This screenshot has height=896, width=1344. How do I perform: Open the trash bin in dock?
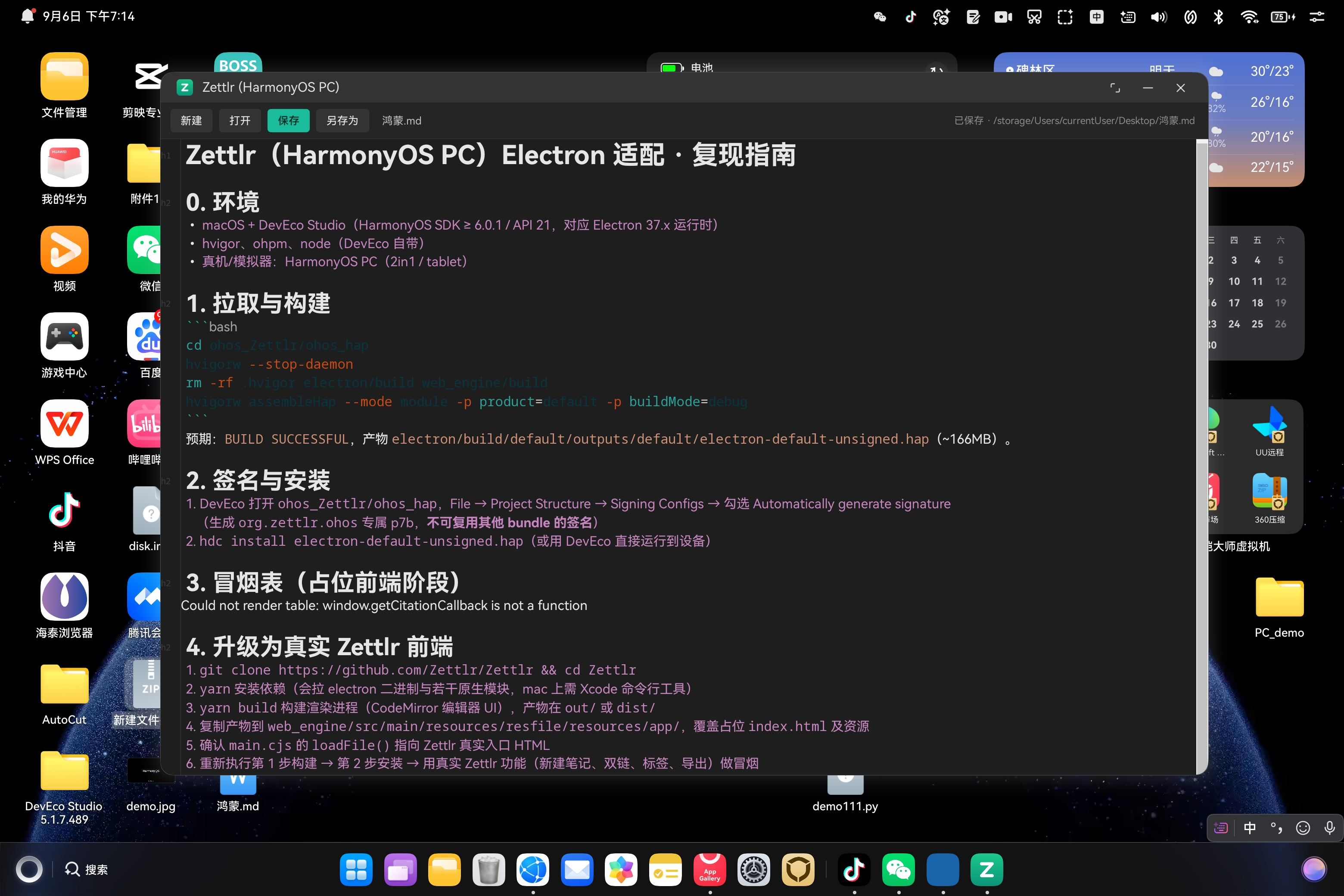[488, 870]
